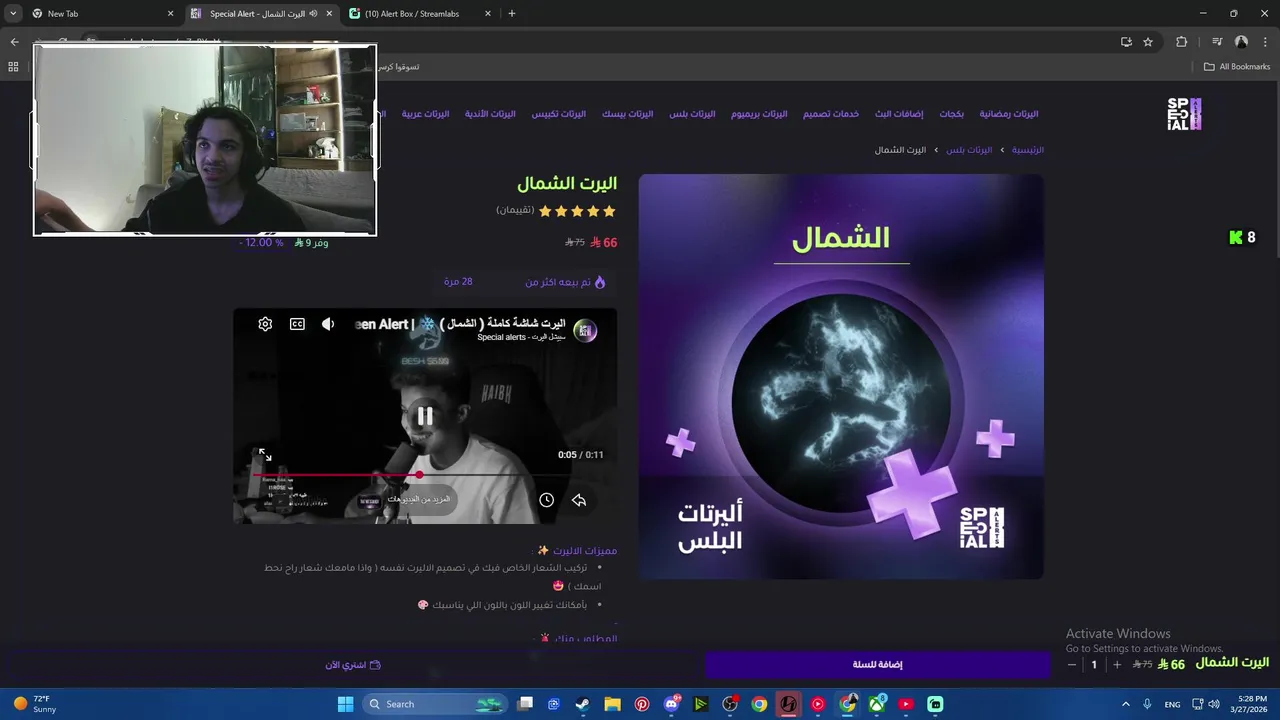Decrease quantity with the minus button

1072,665
